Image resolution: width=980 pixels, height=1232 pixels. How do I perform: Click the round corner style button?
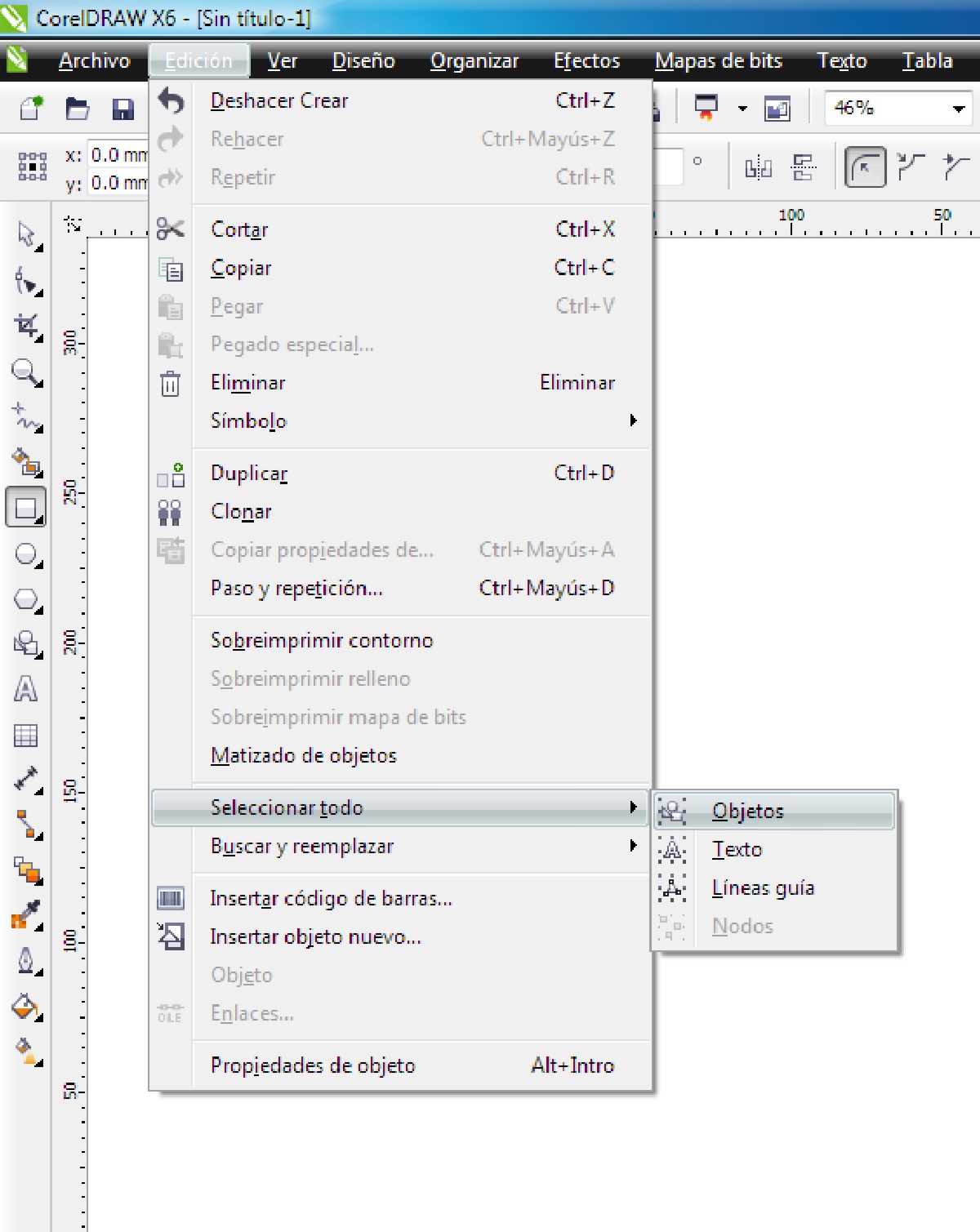coord(865,167)
